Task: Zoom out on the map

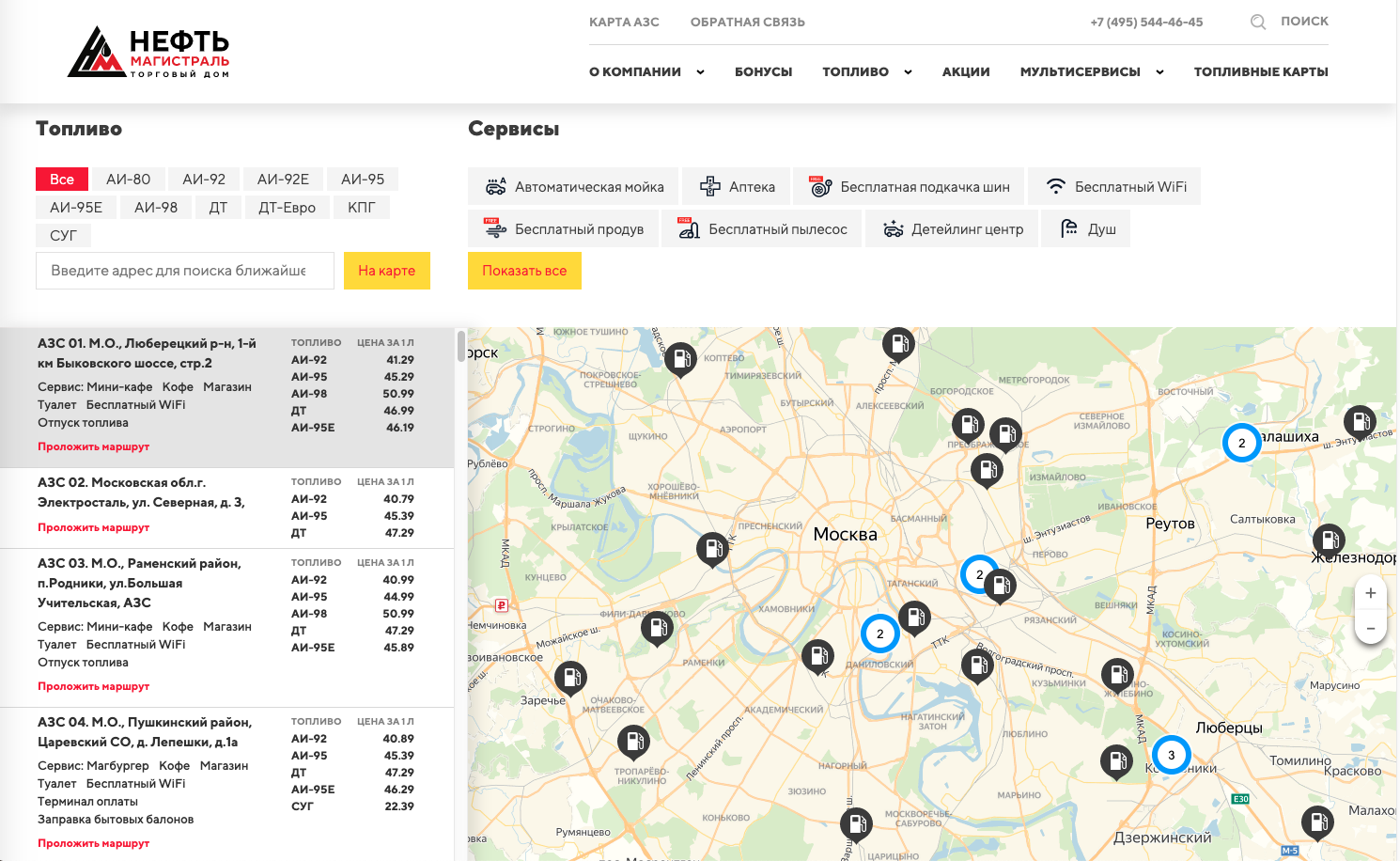Action: tap(1371, 628)
